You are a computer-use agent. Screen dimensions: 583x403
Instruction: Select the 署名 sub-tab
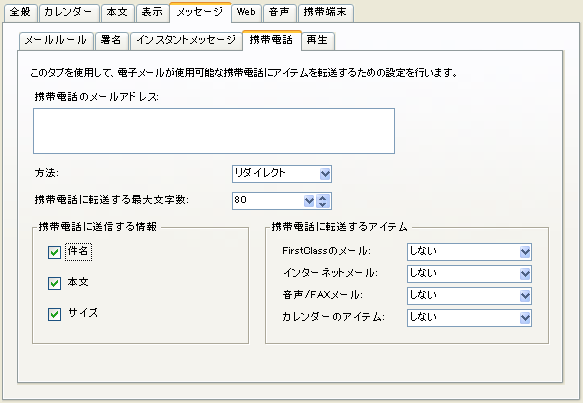(111, 41)
